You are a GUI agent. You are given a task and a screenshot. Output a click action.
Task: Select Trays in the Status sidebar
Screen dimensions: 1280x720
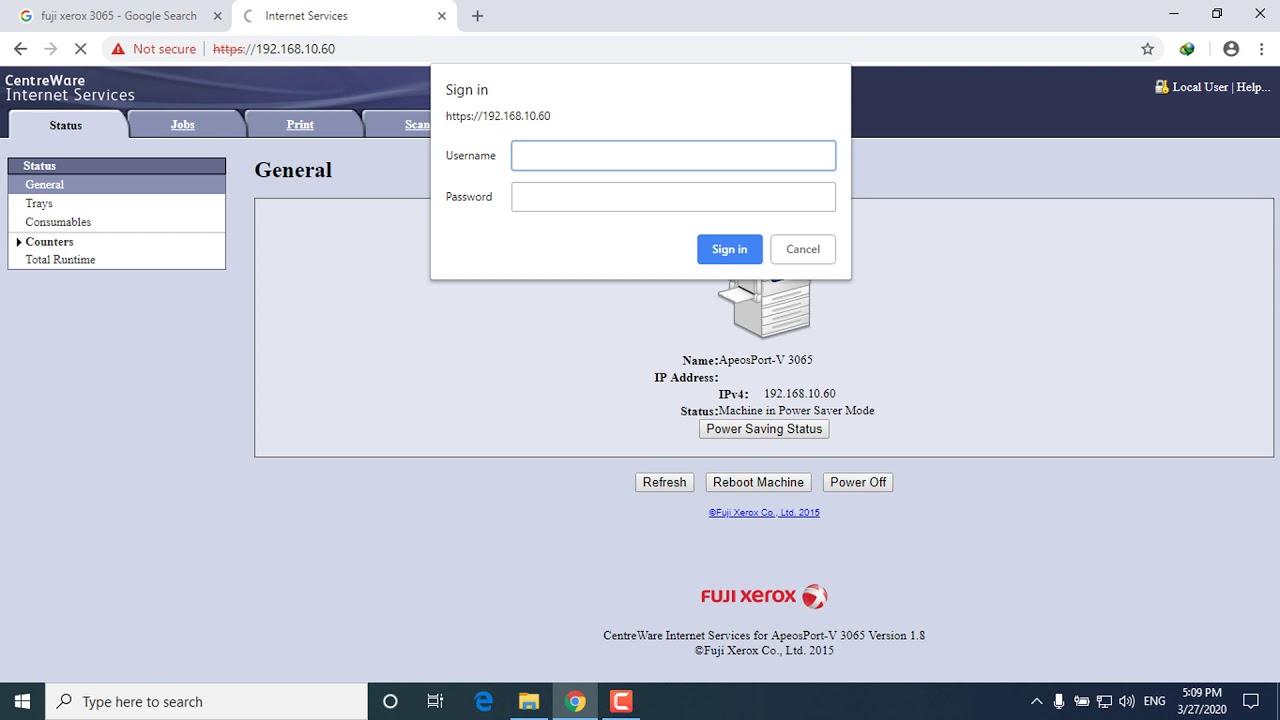[39, 203]
